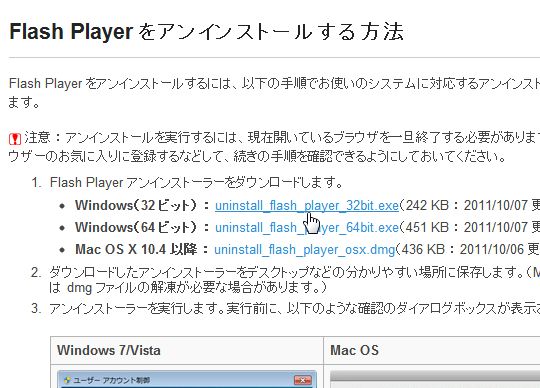Click the step 2 text about saving the uninstaller
Viewport: 540px width, 388px height.
pyautogui.click(x=294, y=280)
